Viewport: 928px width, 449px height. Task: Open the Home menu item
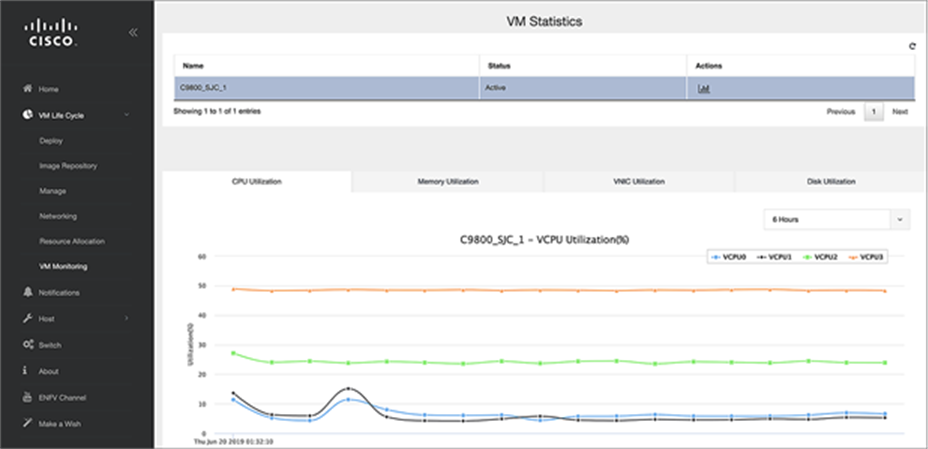49,89
